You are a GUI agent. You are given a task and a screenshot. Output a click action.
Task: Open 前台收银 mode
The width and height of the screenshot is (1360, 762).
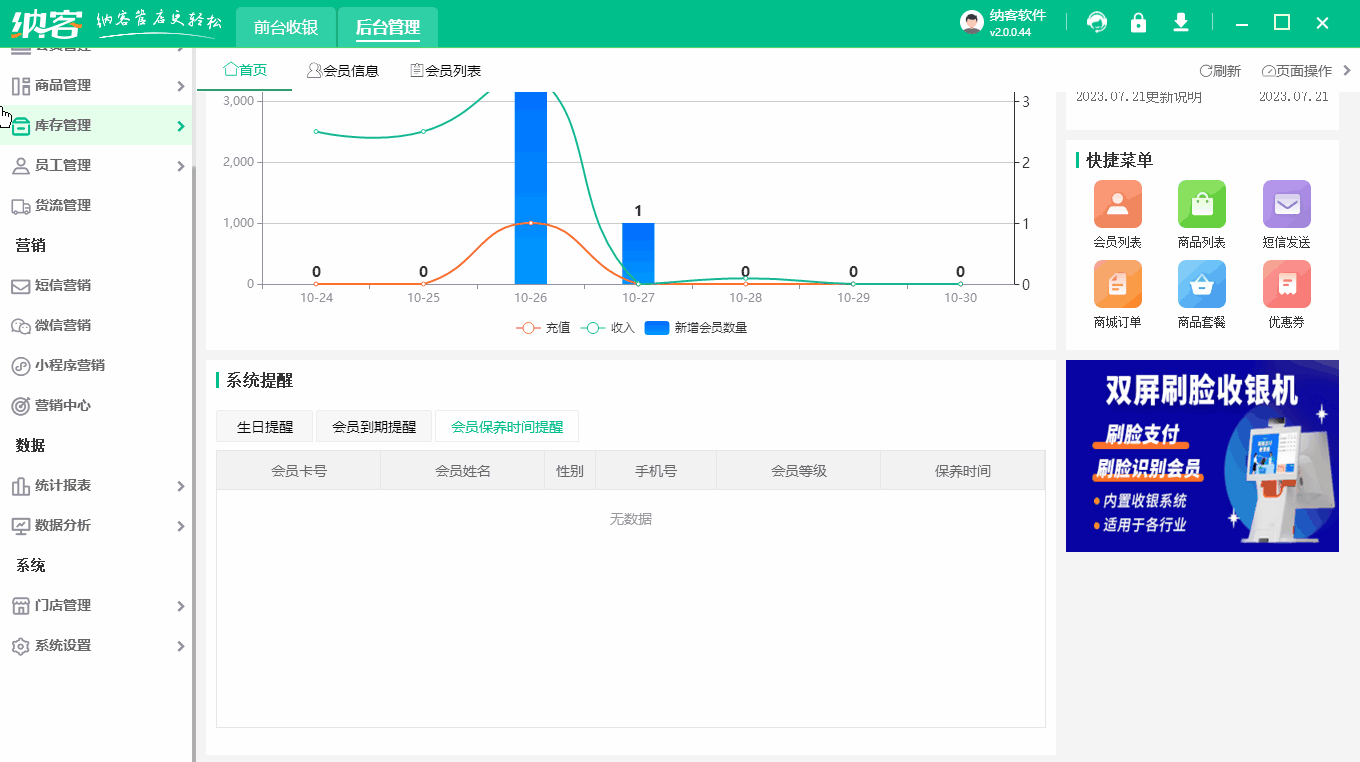pos(284,27)
